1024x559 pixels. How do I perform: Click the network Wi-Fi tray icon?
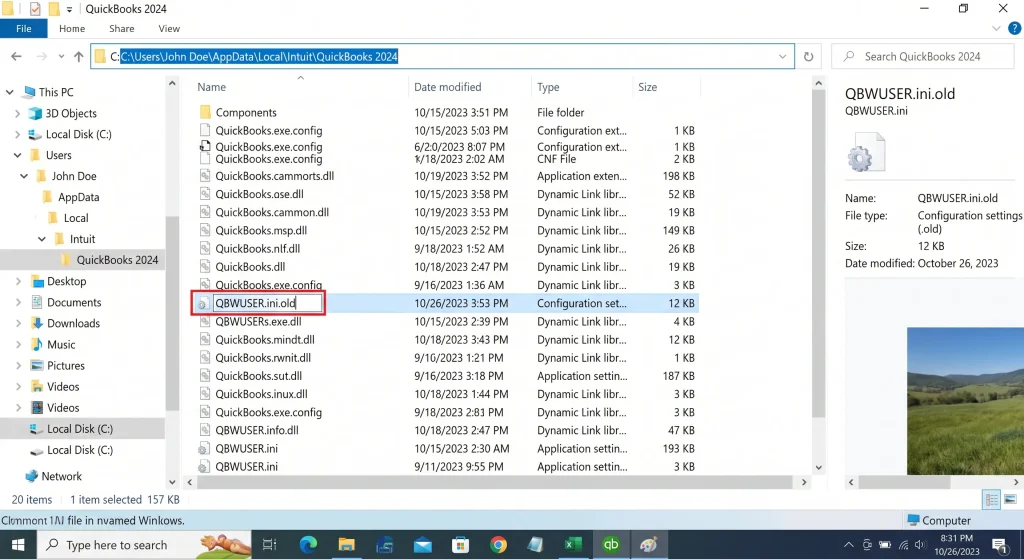(x=903, y=545)
